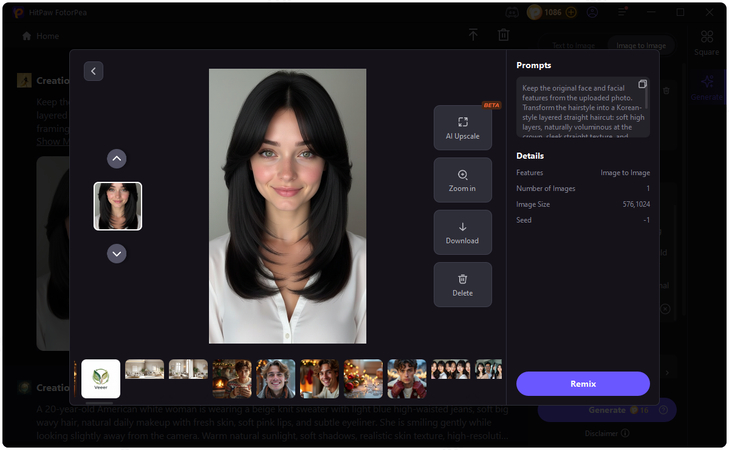Open the Disclaimer link

point(606,433)
